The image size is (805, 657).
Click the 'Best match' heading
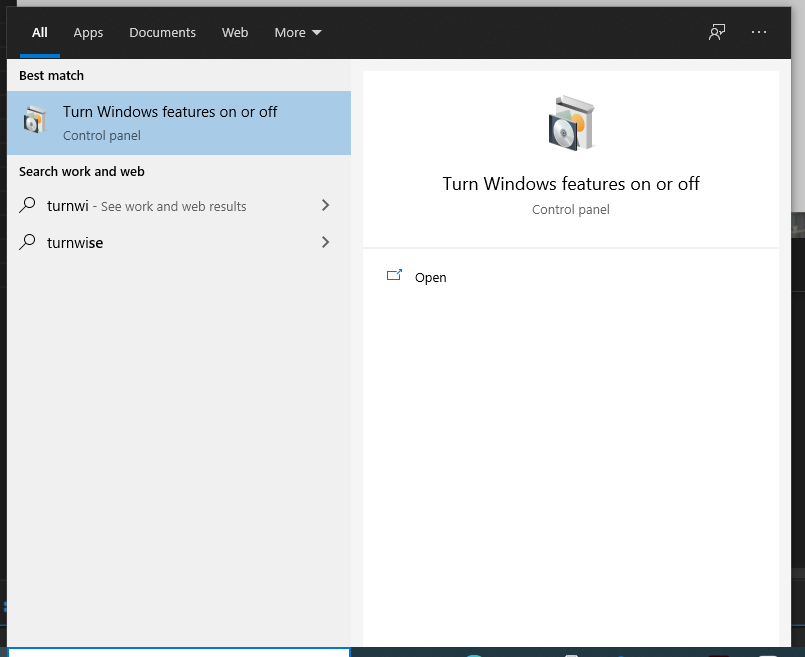click(x=51, y=75)
